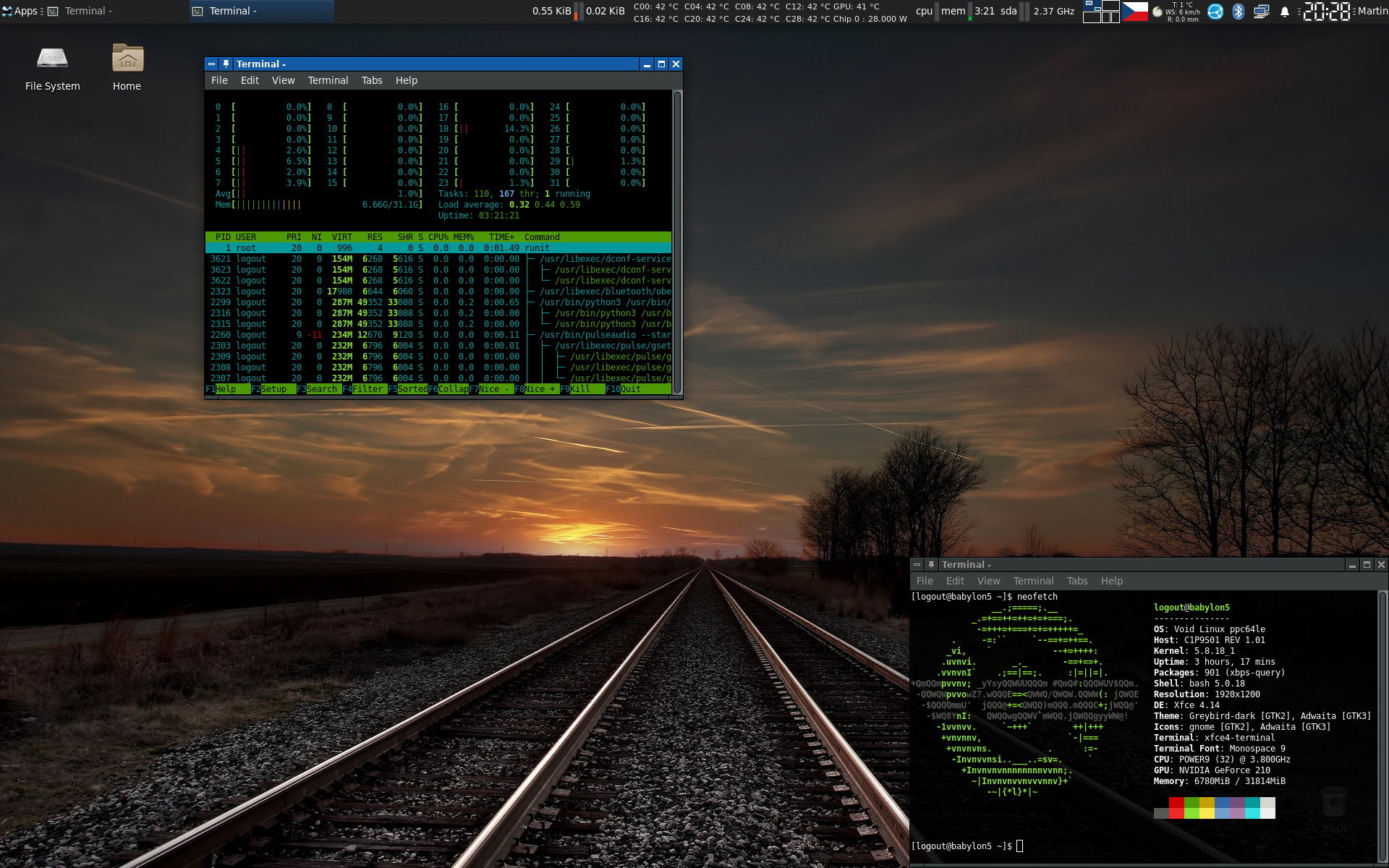This screenshot has height=868, width=1389.
Task: Click the network connections tray icon
Action: coord(1261,11)
